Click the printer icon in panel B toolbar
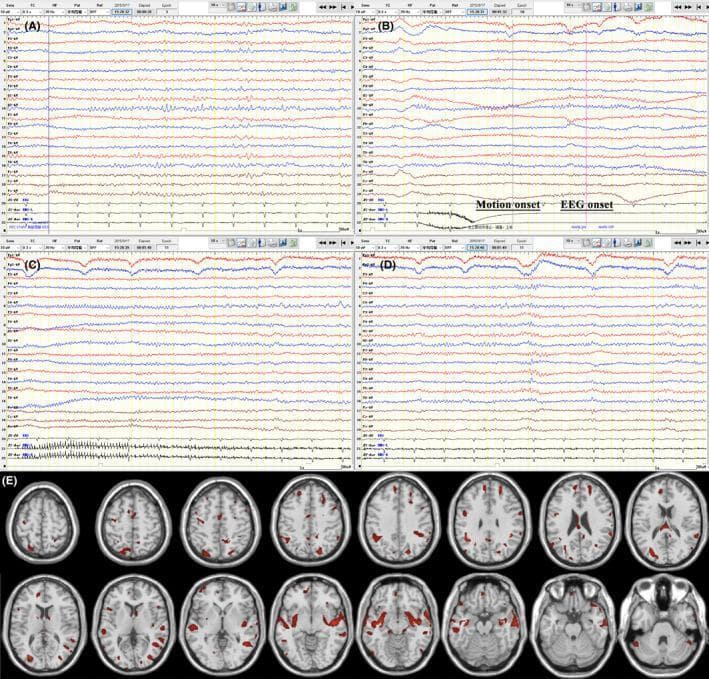Screen dimensions: 709x679 [627, 7]
